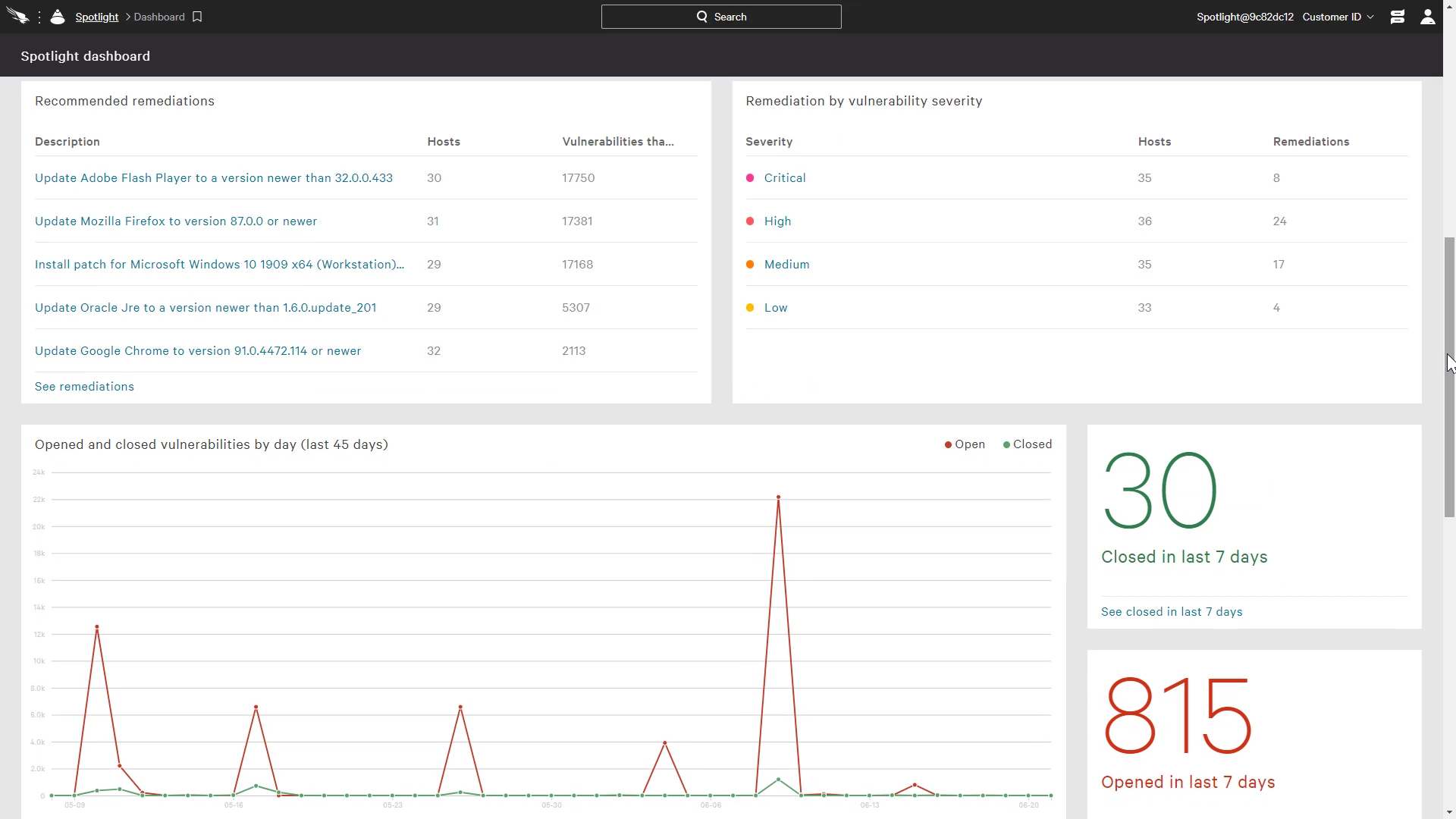
Task: Select the High severity row link
Action: point(777,221)
